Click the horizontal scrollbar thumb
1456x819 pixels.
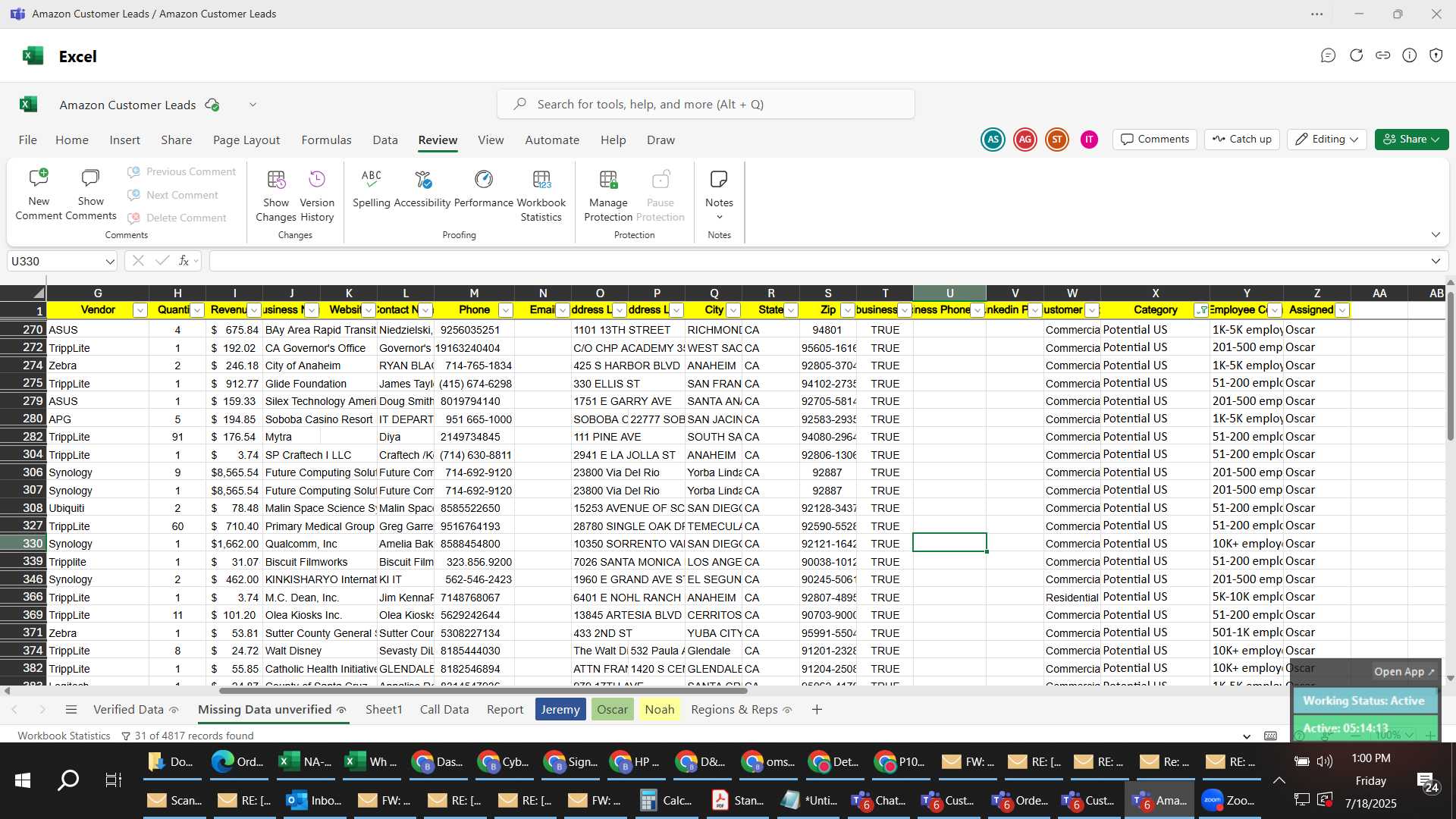[483, 691]
